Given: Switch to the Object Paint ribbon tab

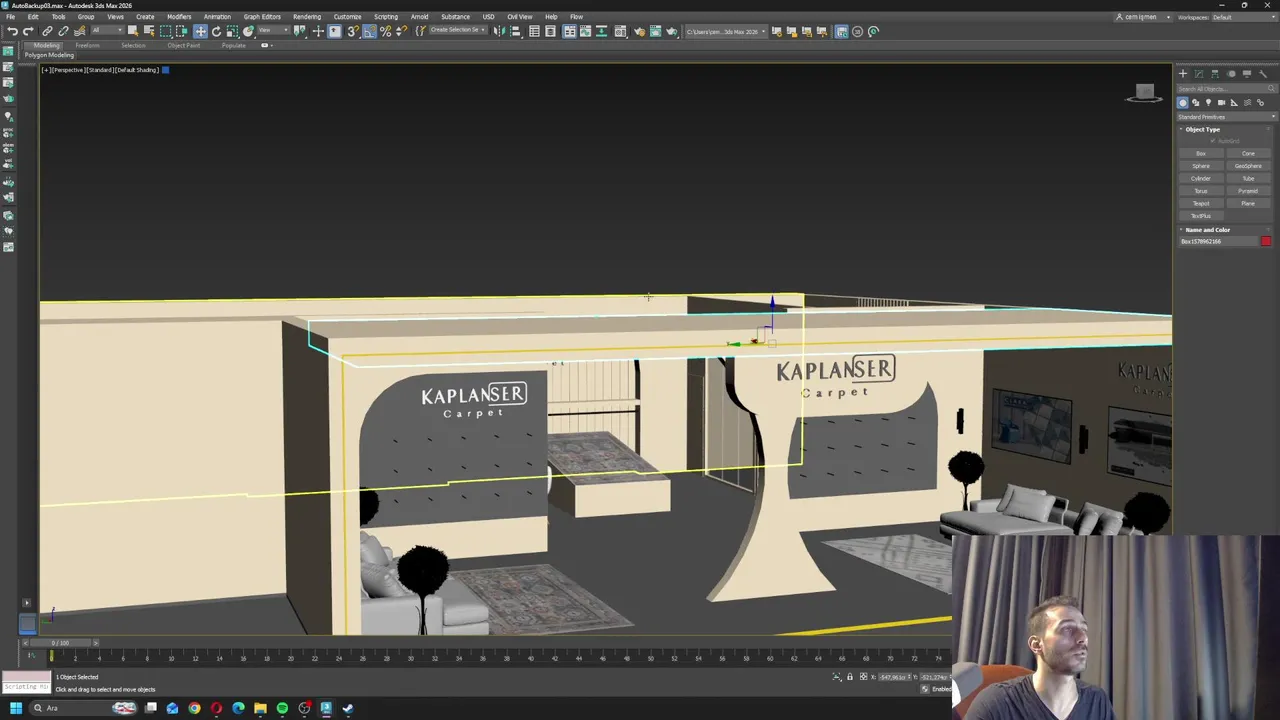Looking at the screenshot, I should coord(184,45).
